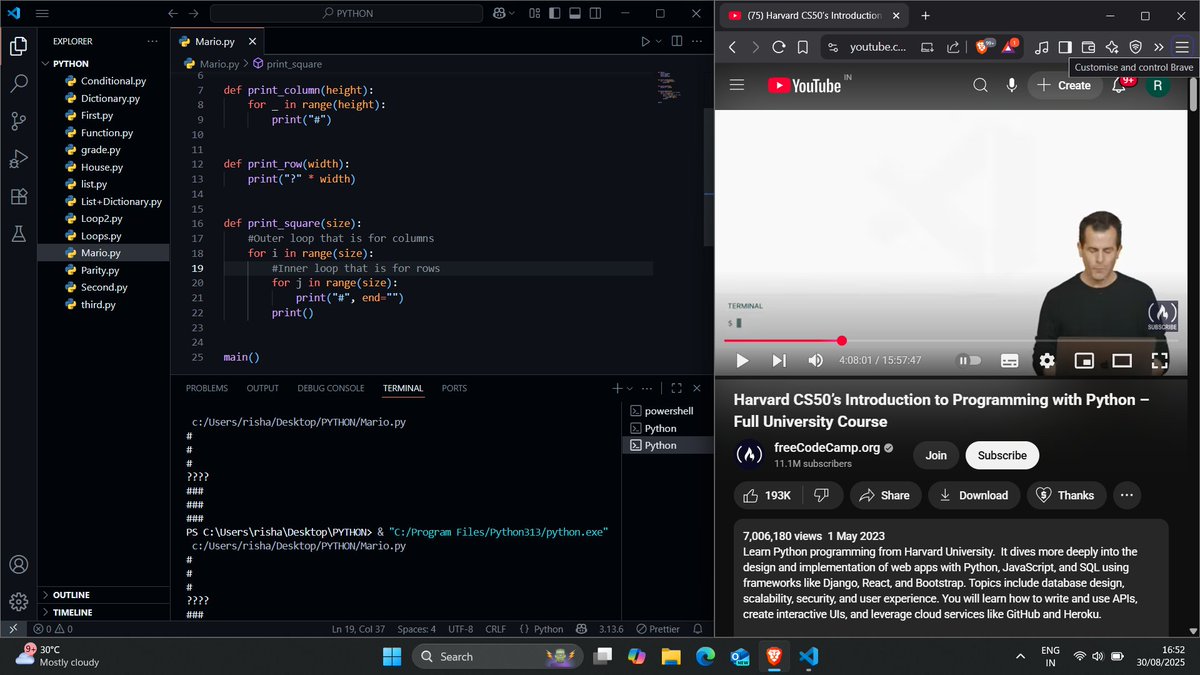Open the Copilot chat icon in title bar
The image size is (1200, 675).
pos(498,14)
